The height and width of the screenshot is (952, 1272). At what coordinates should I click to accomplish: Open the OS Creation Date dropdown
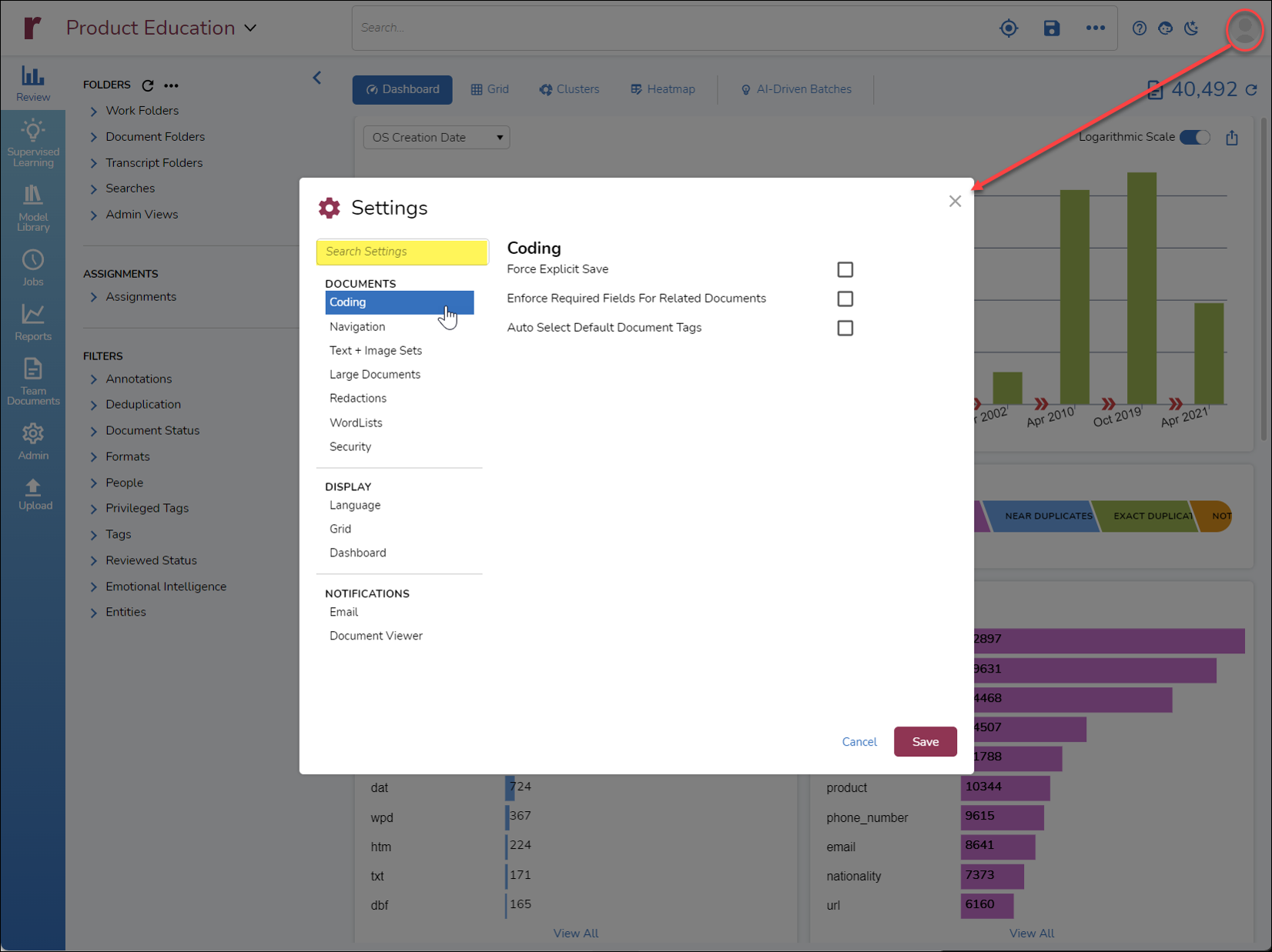437,138
